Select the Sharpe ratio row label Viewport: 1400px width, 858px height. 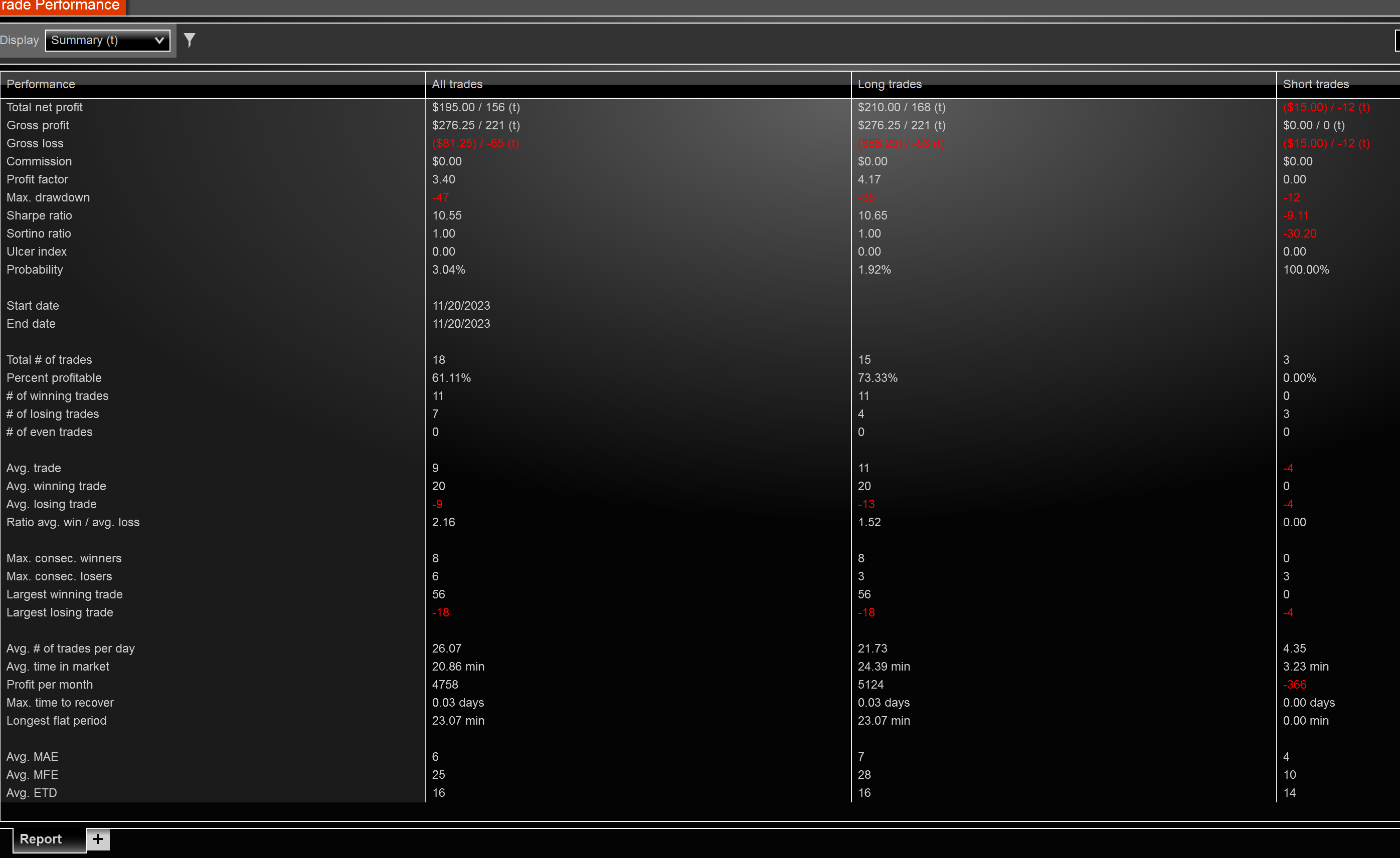[x=39, y=216]
